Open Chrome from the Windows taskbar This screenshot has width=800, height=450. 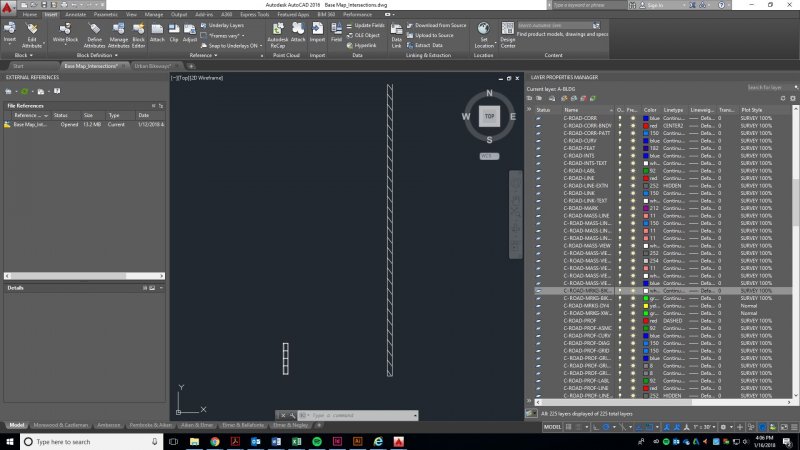[x=213, y=441]
